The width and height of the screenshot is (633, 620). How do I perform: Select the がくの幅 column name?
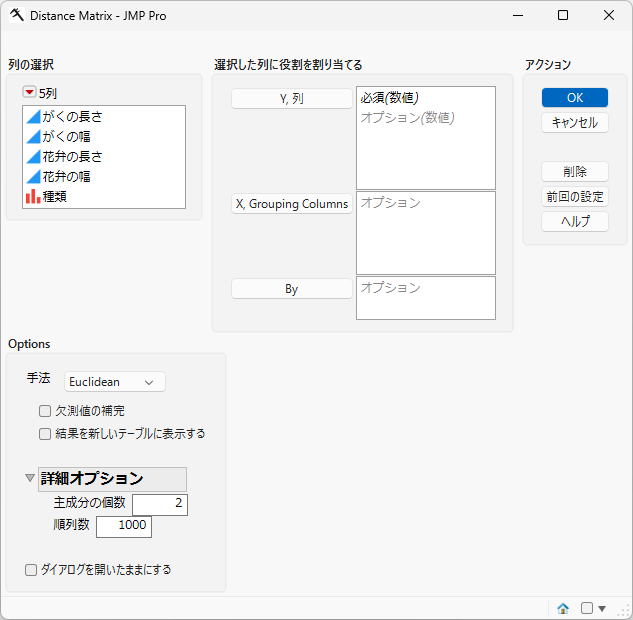[x=66, y=136]
